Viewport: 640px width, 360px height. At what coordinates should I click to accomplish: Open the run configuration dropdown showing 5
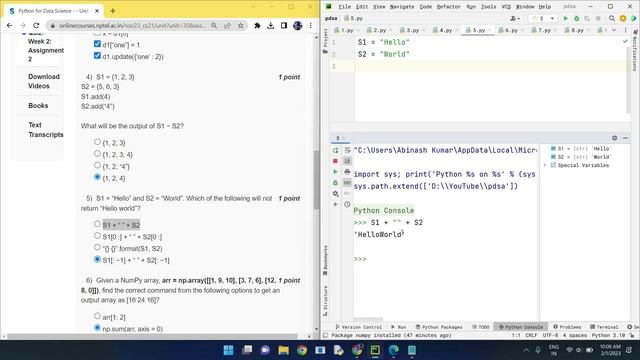[543, 18]
